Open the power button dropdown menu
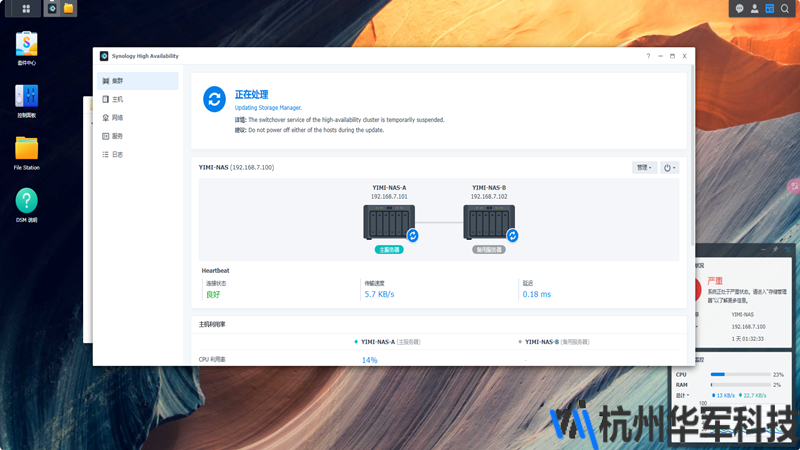This screenshot has width=800, height=450. pos(669,168)
